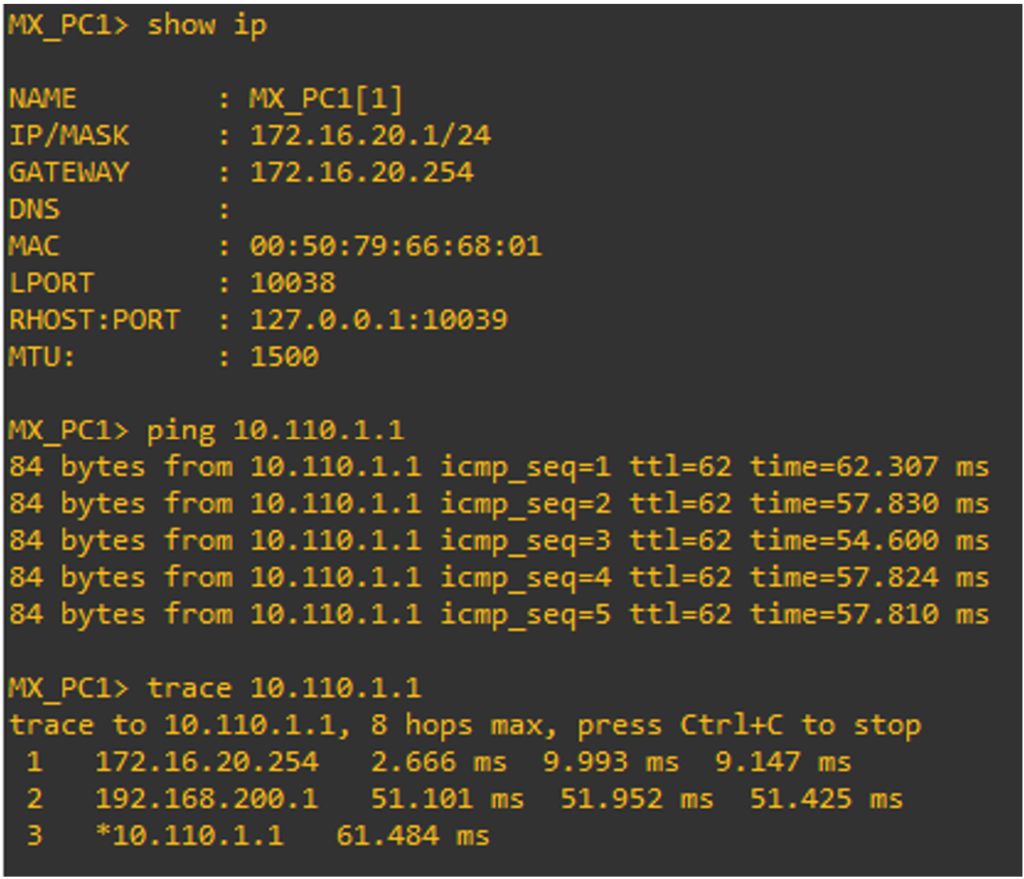Click the icmp_seq=5 ping reply line
Viewport: 1024px width, 879px height.
coord(498,614)
